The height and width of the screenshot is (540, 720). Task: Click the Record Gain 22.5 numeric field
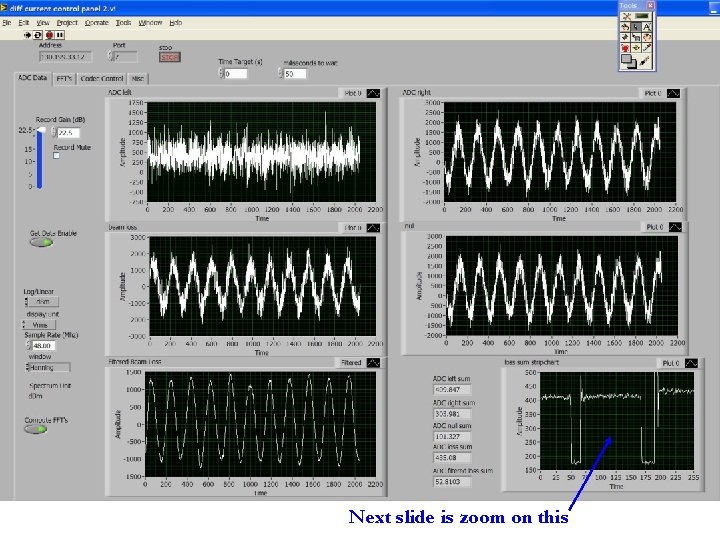click(68, 133)
